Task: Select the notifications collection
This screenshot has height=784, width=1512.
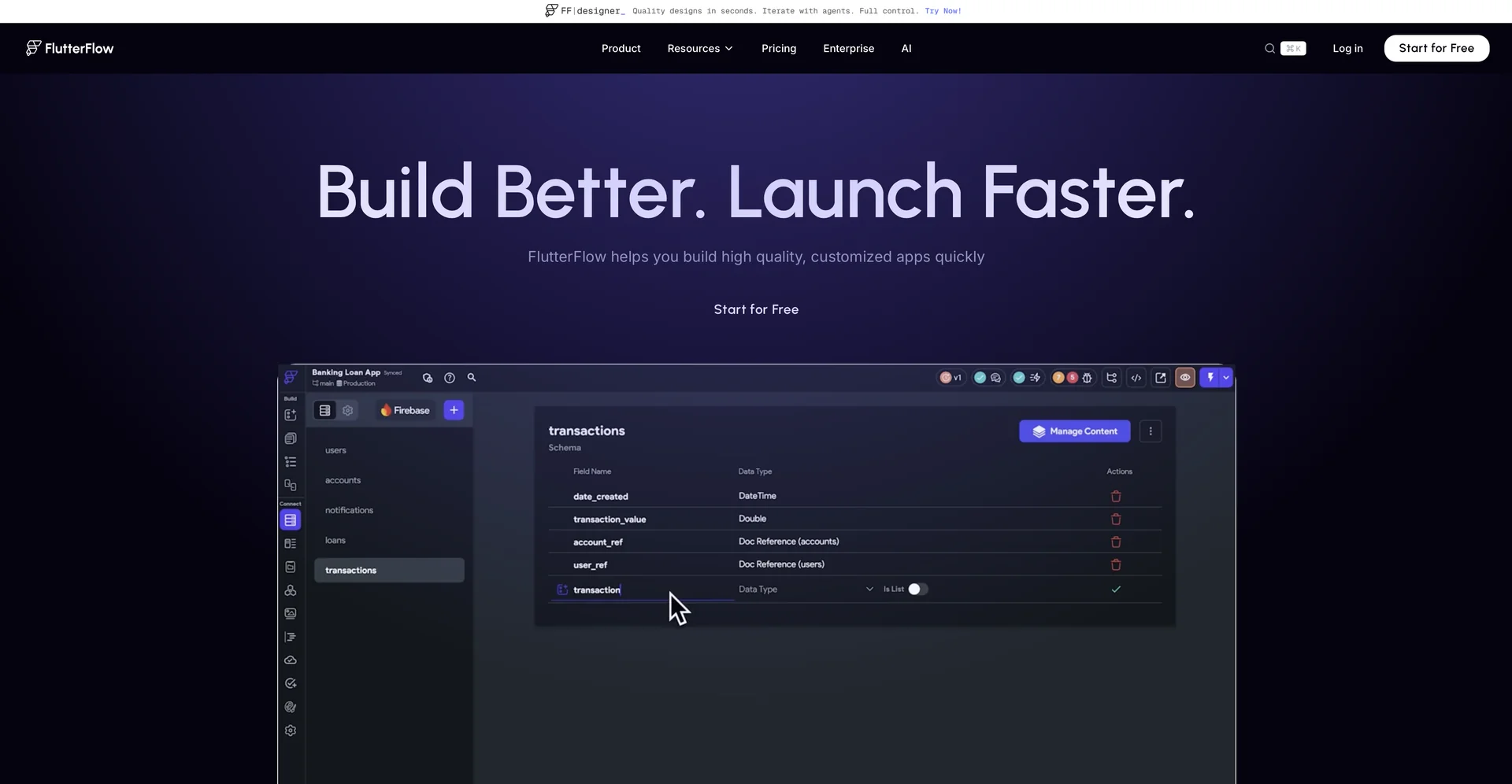Action: [349, 510]
